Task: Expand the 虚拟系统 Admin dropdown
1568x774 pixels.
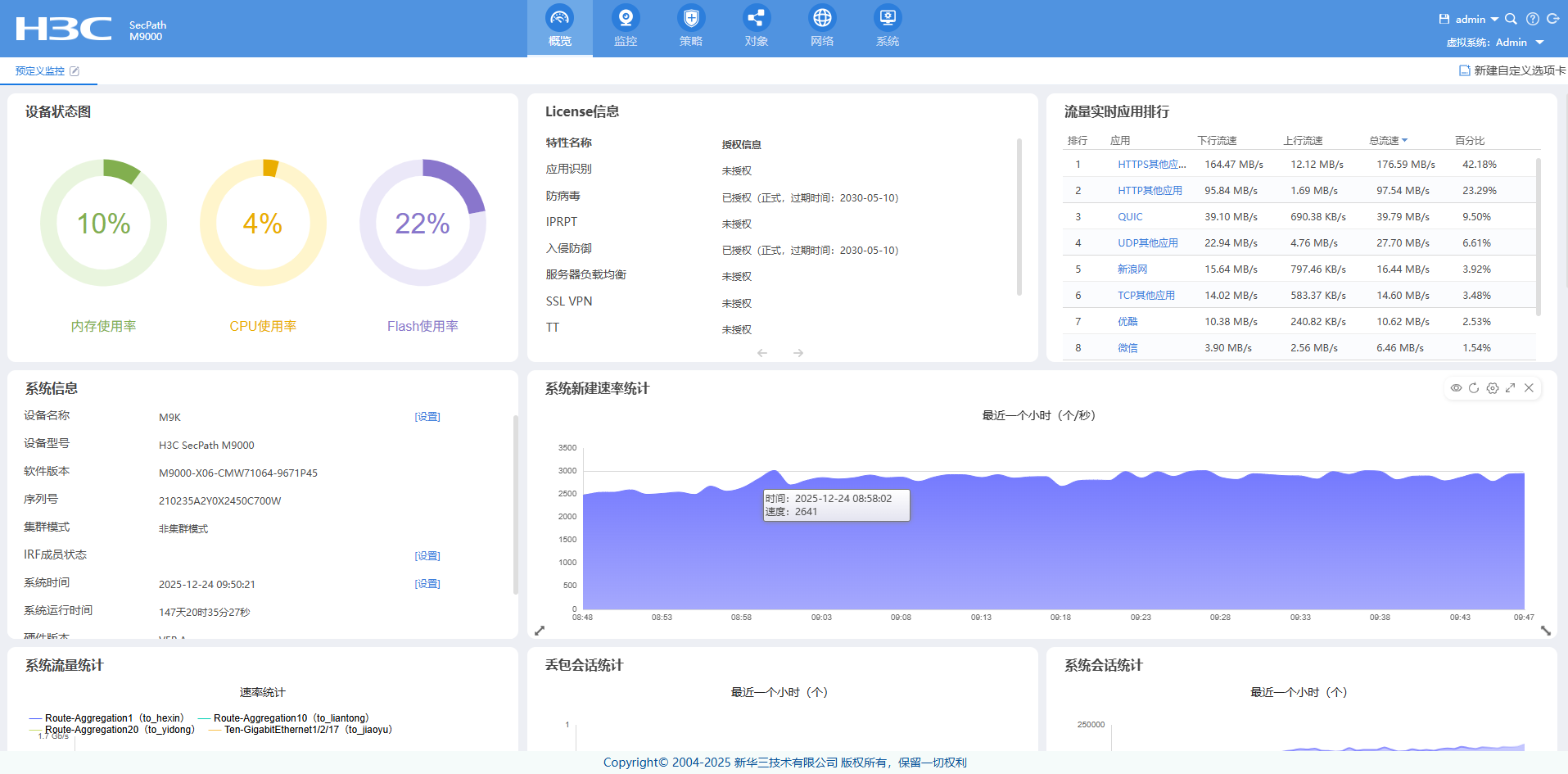Action: (1539, 43)
